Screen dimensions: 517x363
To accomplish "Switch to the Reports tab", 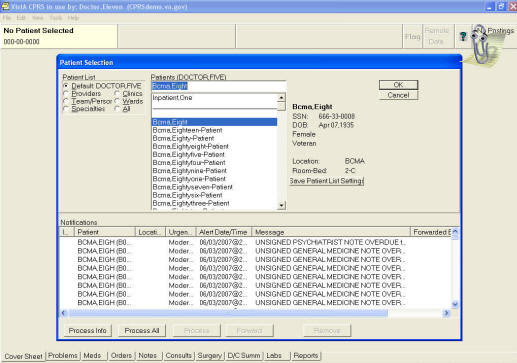I will point(306,356).
